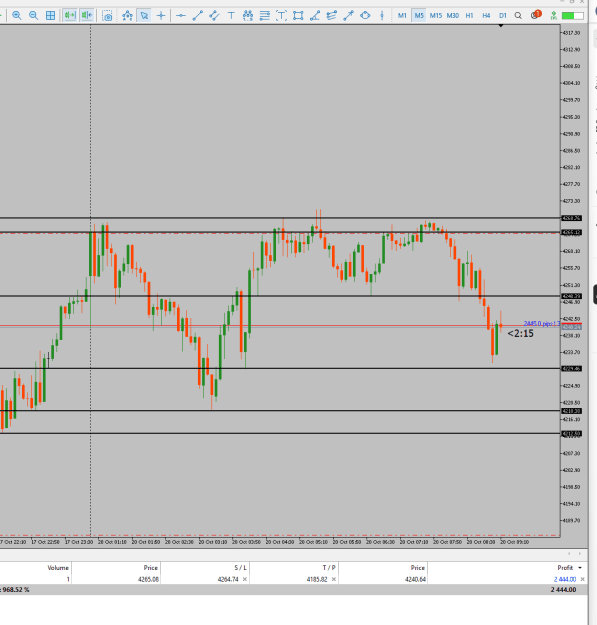Switch chart to D1 timeframe
The image size is (597, 625).
(x=503, y=16)
